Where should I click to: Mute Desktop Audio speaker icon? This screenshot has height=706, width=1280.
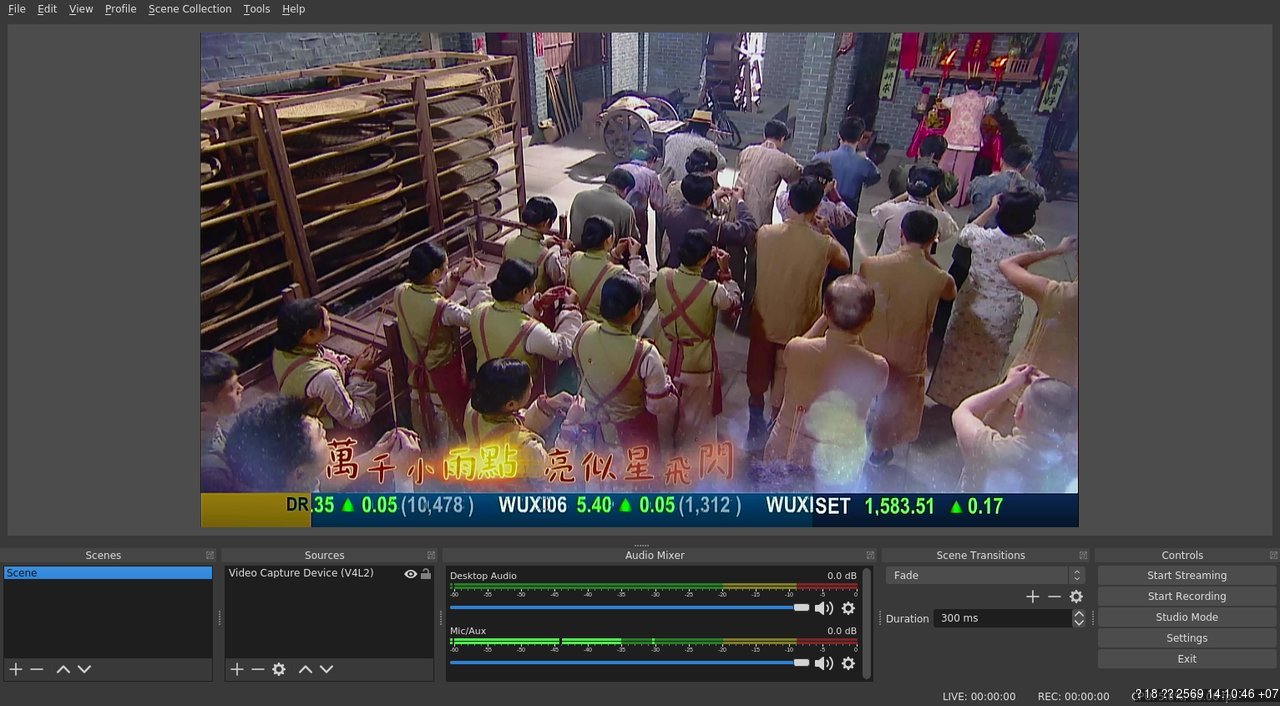[x=824, y=608]
